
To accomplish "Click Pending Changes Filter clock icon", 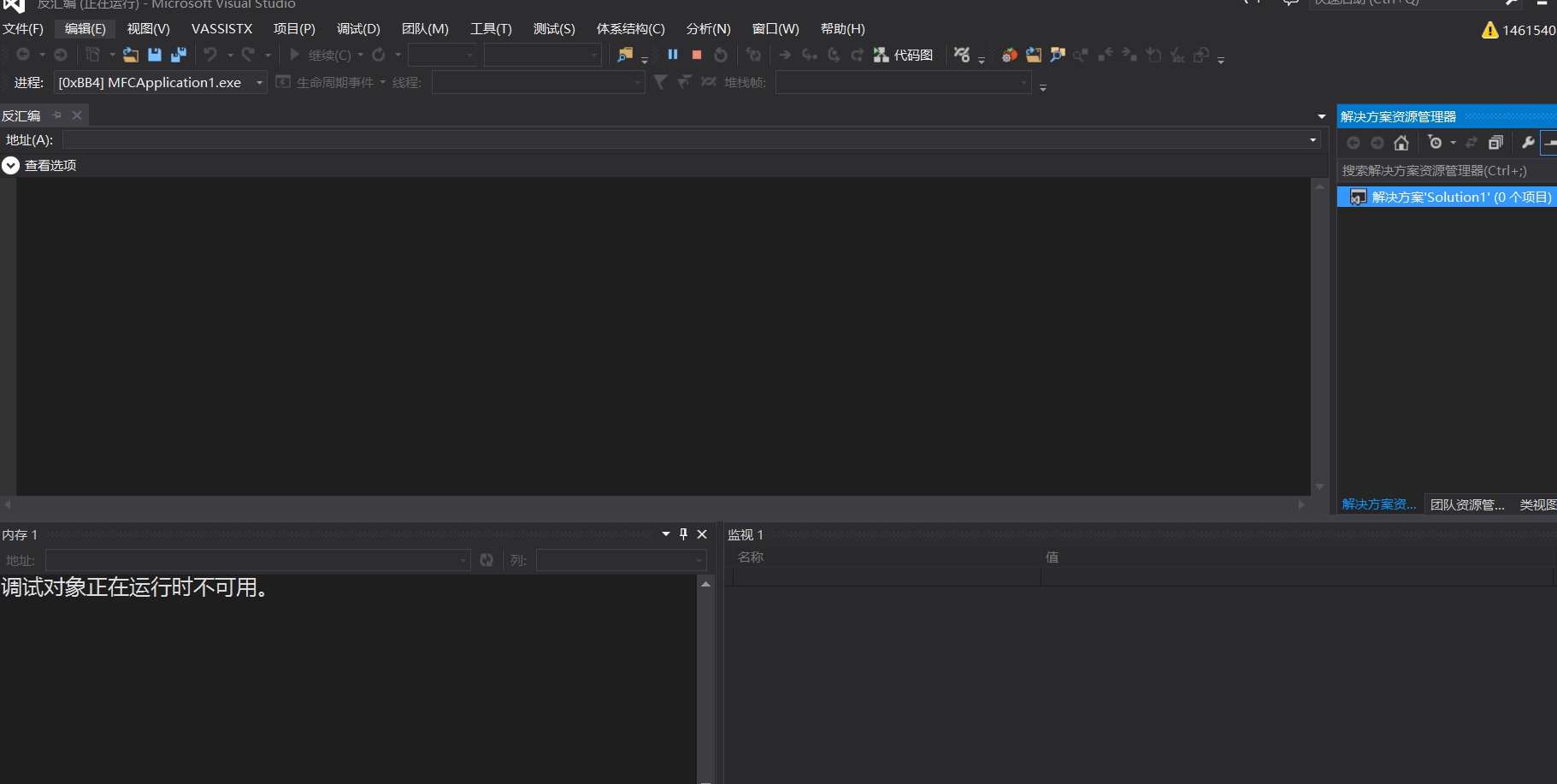I will pos(1436,143).
